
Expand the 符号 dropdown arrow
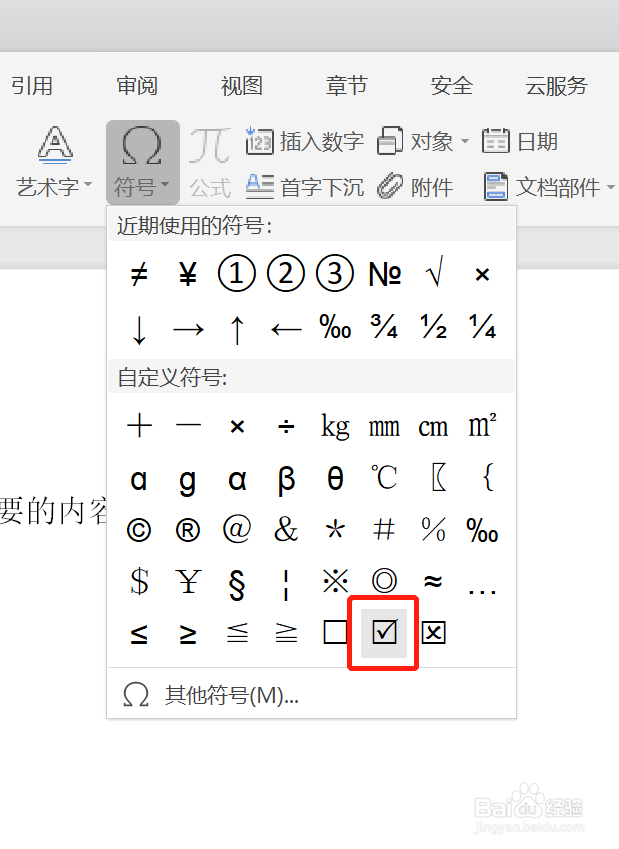165,185
